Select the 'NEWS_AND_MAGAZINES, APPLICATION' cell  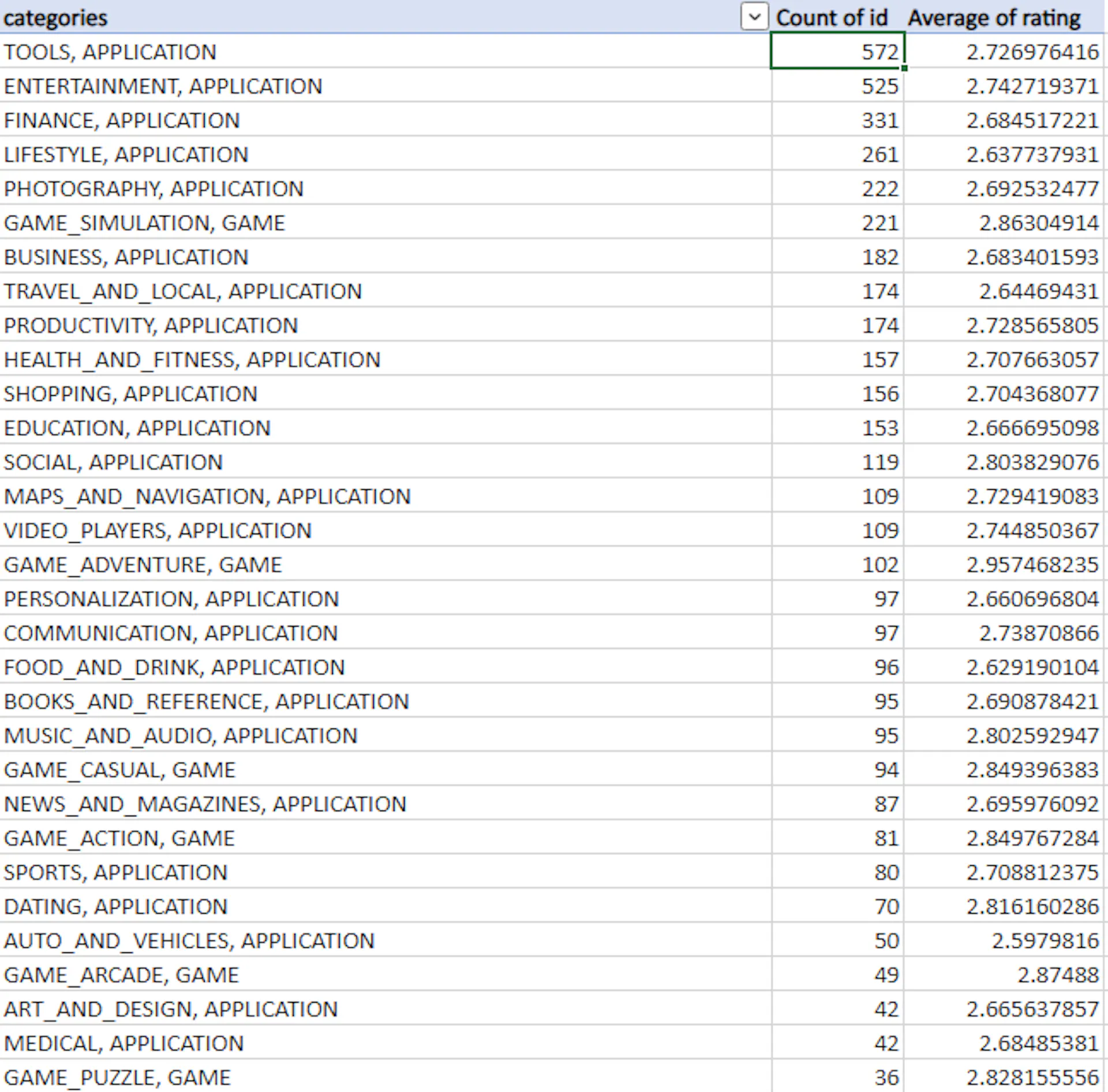(x=385, y=804)
